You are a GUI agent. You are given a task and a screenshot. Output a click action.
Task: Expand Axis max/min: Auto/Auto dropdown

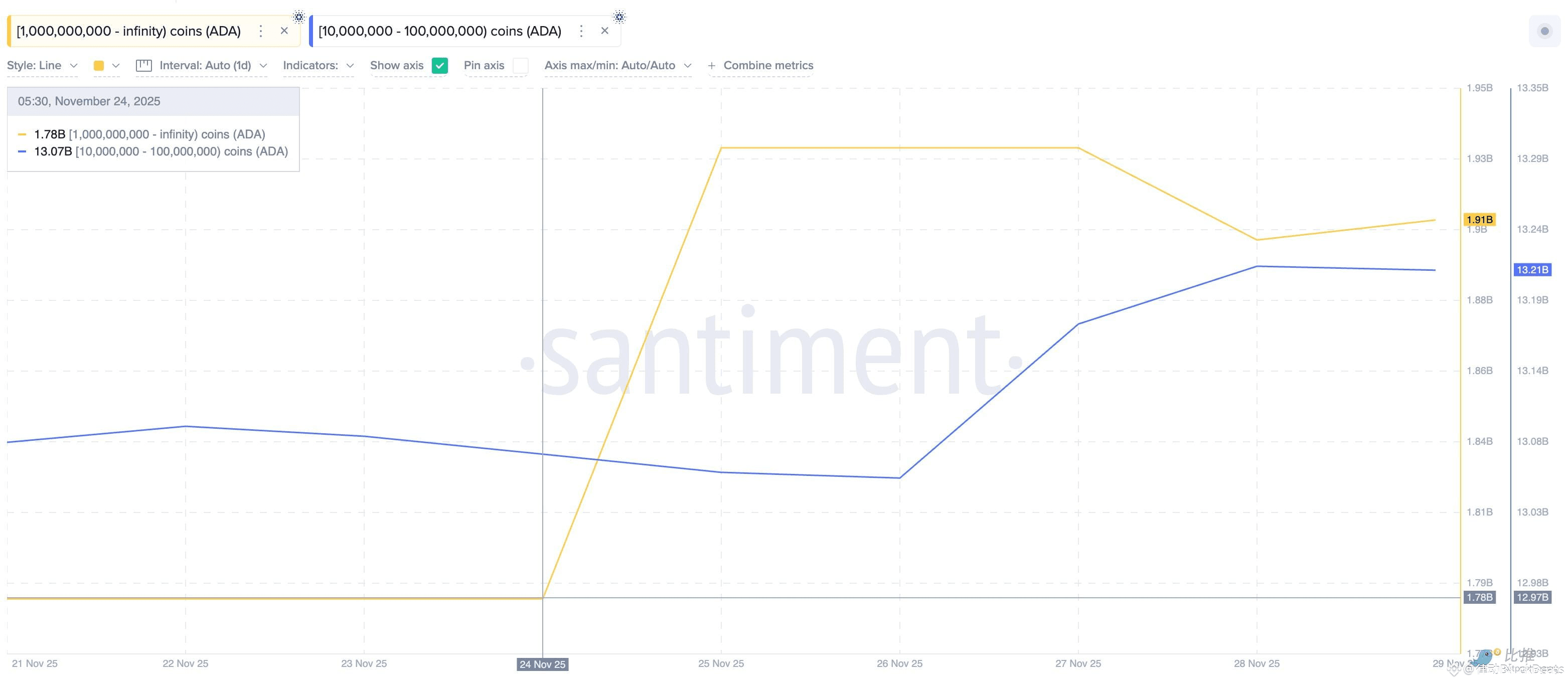[x=618, y=66]
